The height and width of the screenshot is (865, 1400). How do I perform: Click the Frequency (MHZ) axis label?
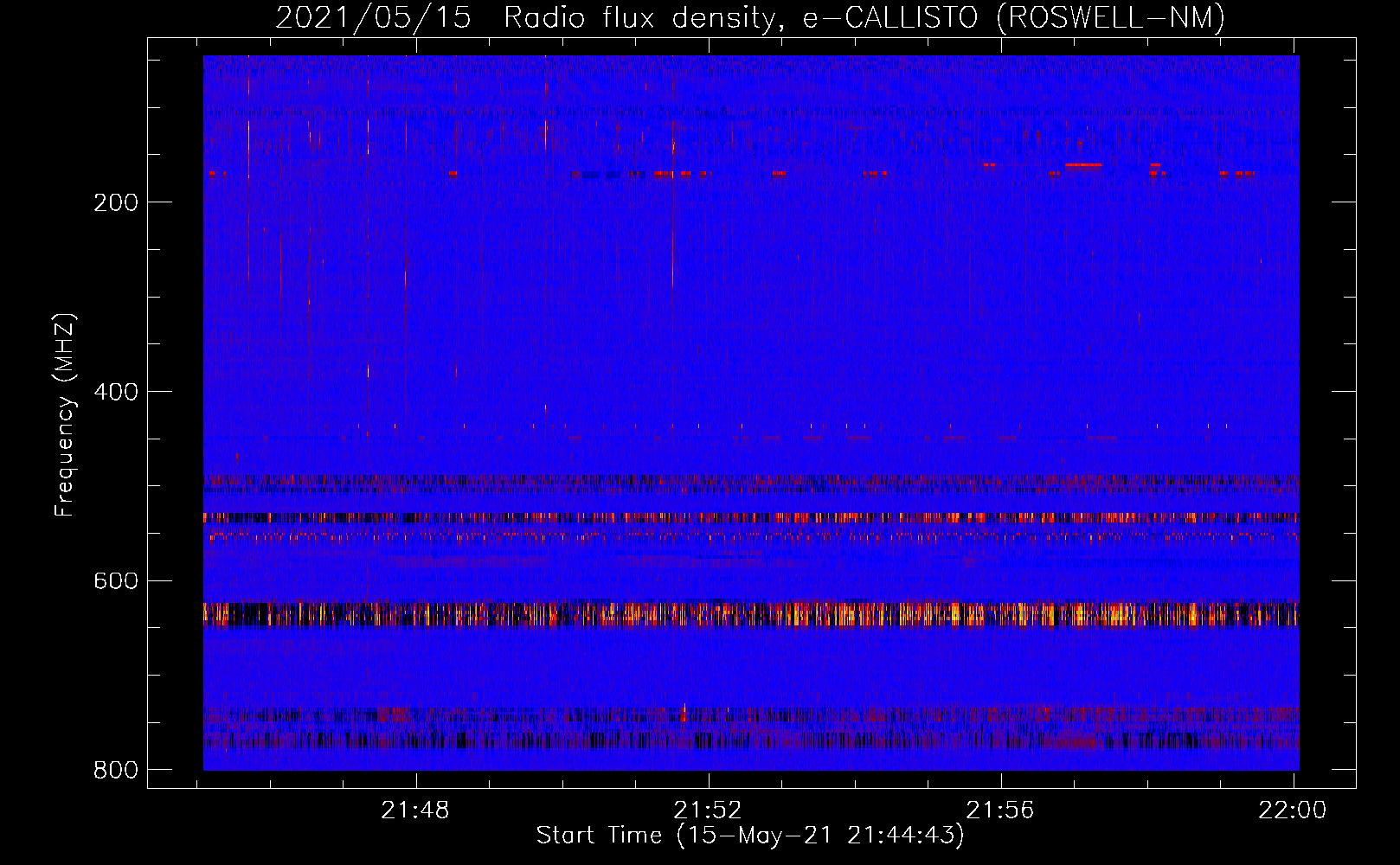65,415
